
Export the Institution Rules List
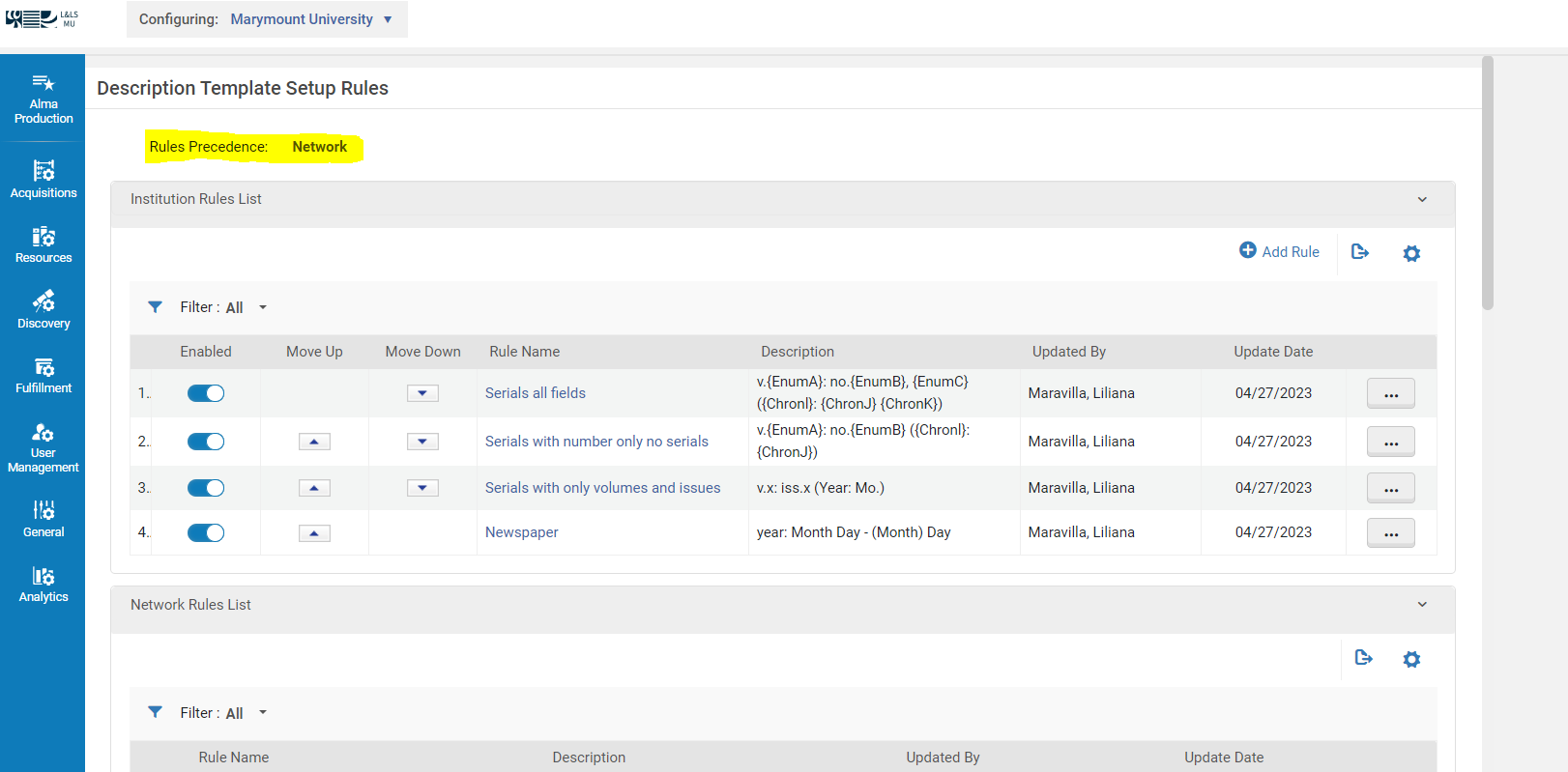pos(1359,251)
